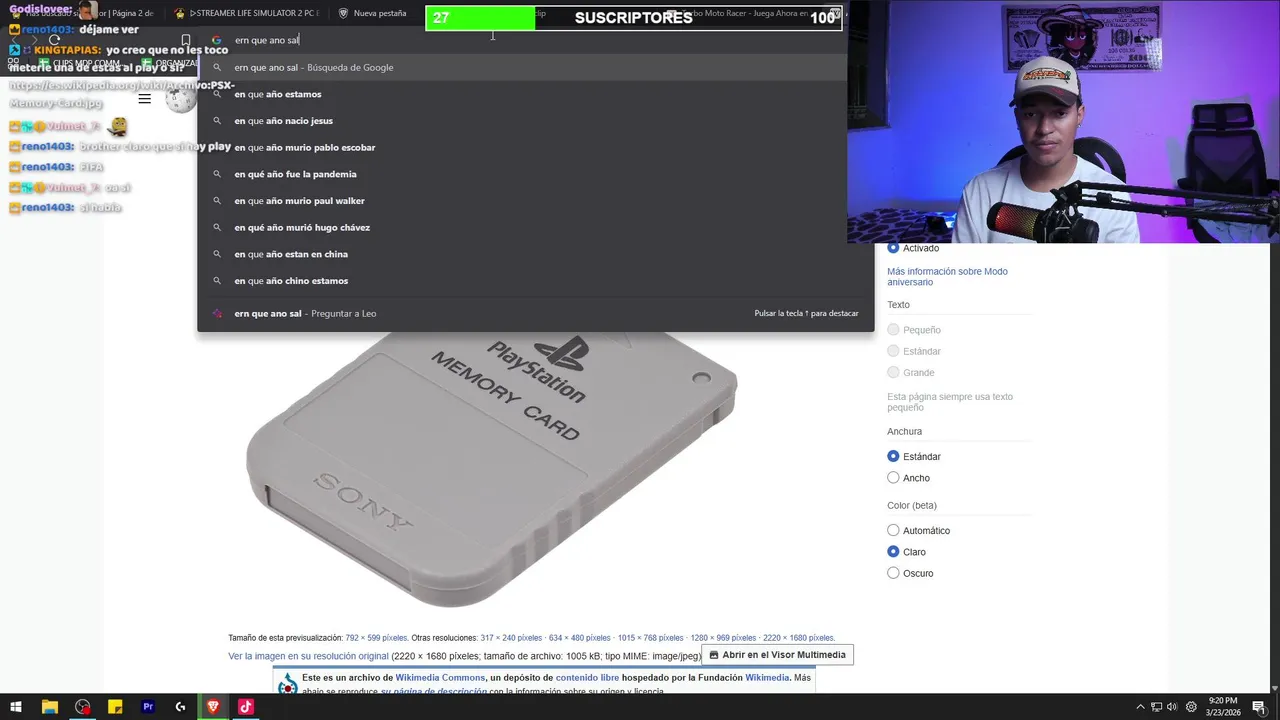The image size is (1280, 720).
Task: Open the volume tray icon
Action: coord(1172,707)
